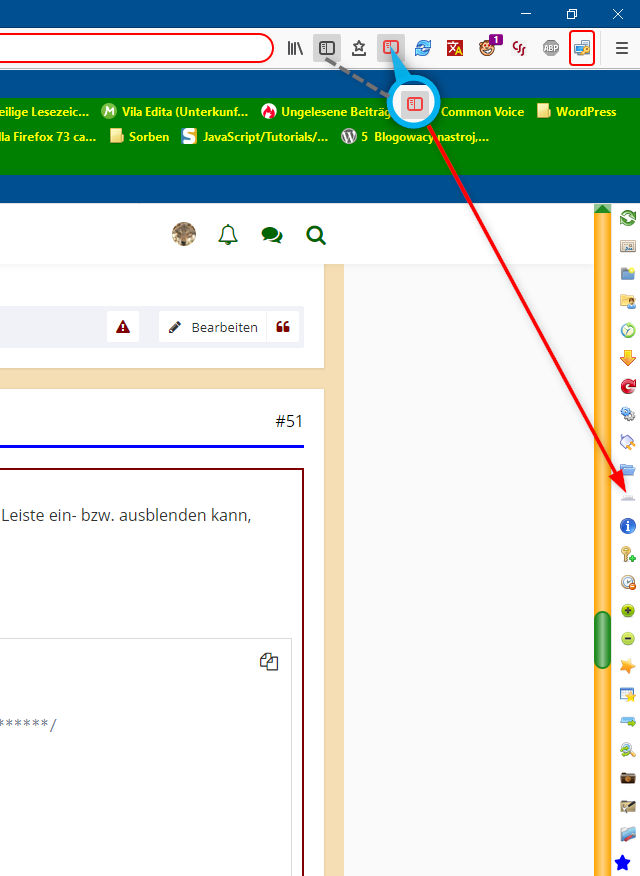Click the red sidebar toggle toolbar button
640x876 pixels.
point(391,48)
